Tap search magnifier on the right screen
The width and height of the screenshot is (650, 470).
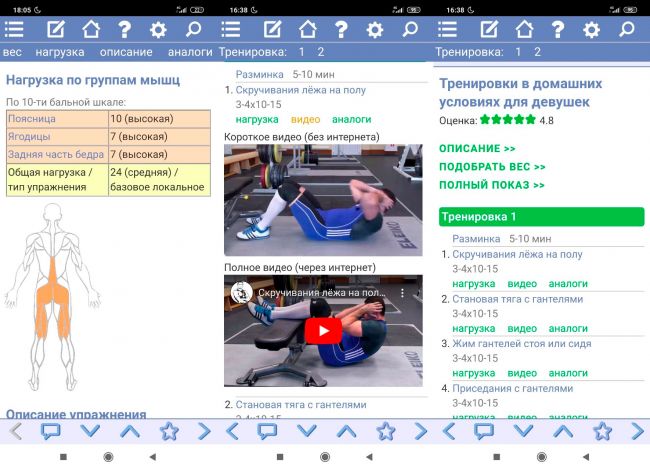(627, 29)
